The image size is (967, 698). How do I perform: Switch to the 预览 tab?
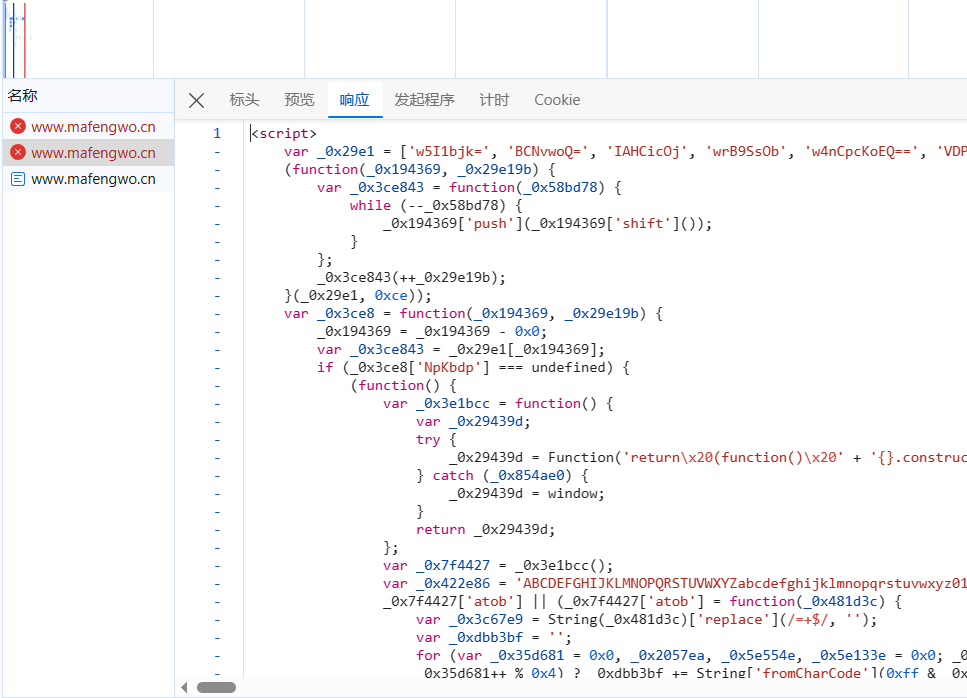coord(299,100)
